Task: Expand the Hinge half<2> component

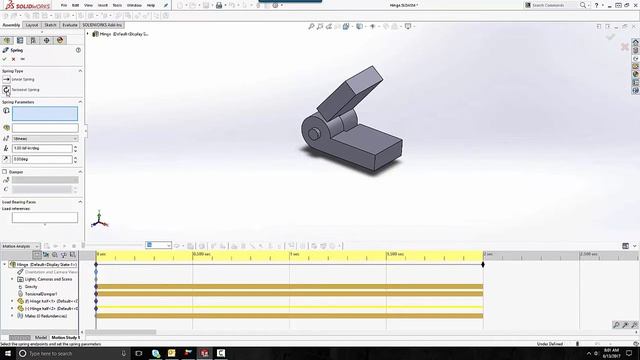Action: tap(12, 309)
